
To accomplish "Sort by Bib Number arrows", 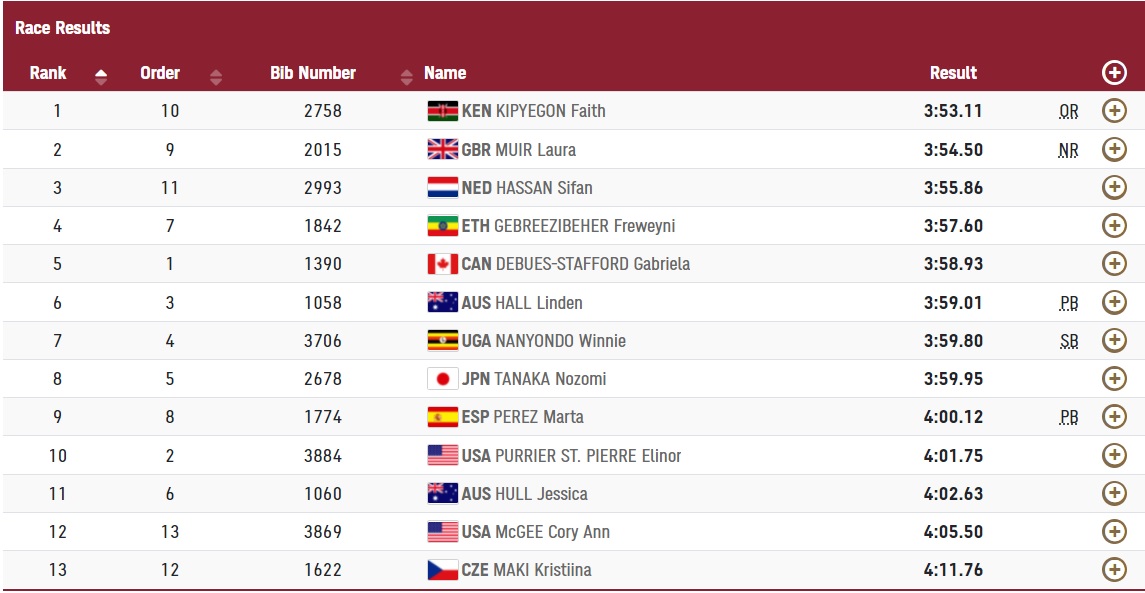I will 407,77.
